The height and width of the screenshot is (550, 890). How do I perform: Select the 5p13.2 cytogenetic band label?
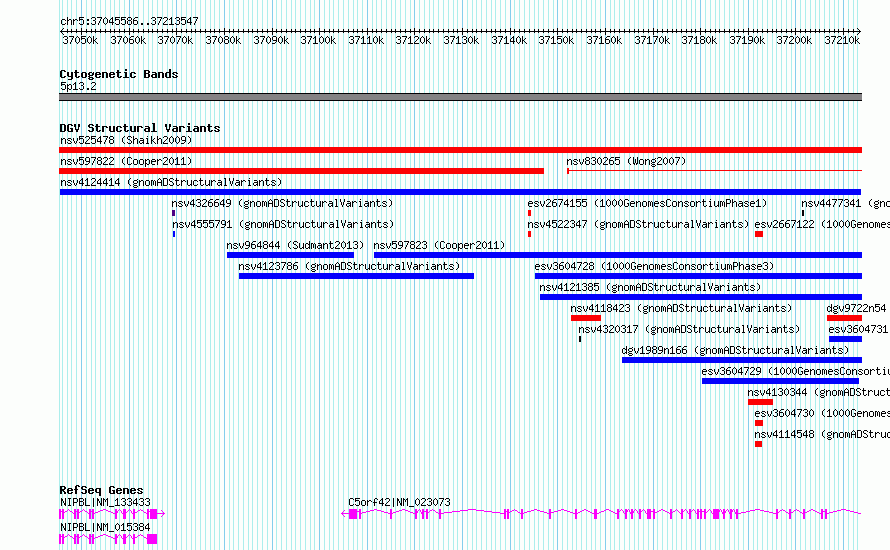pyautogui.click(x=78, y=86)
